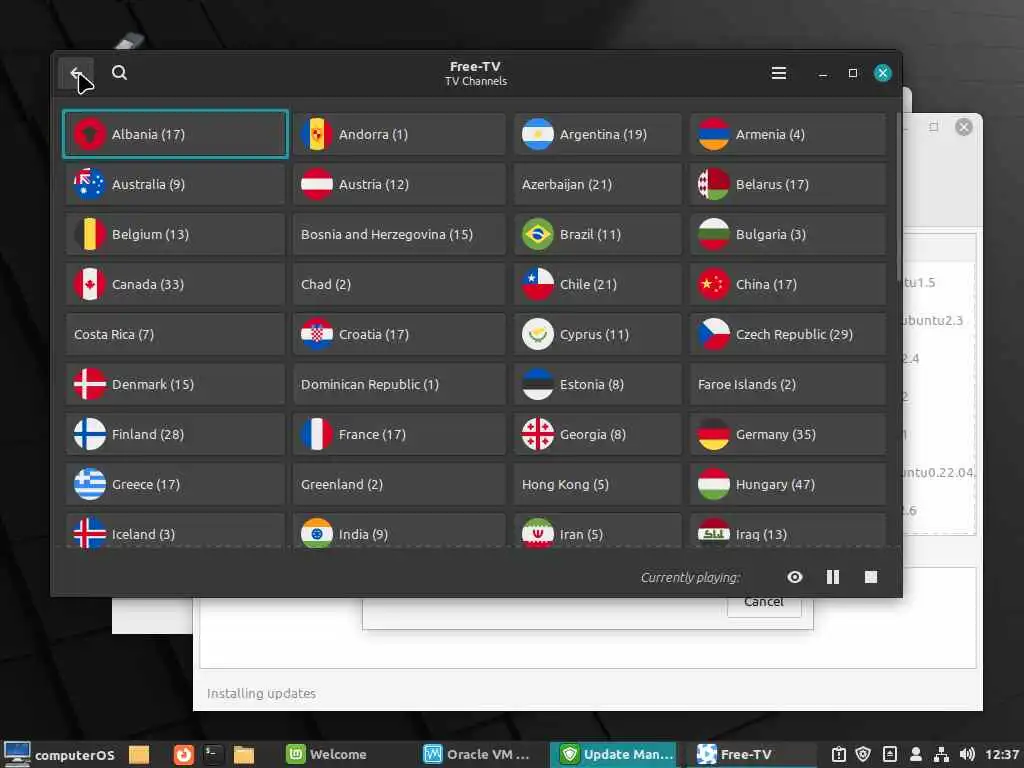Open Armenia (4) channels
The height and width of the screenshot is (768, 1024).
pos(788,134)
